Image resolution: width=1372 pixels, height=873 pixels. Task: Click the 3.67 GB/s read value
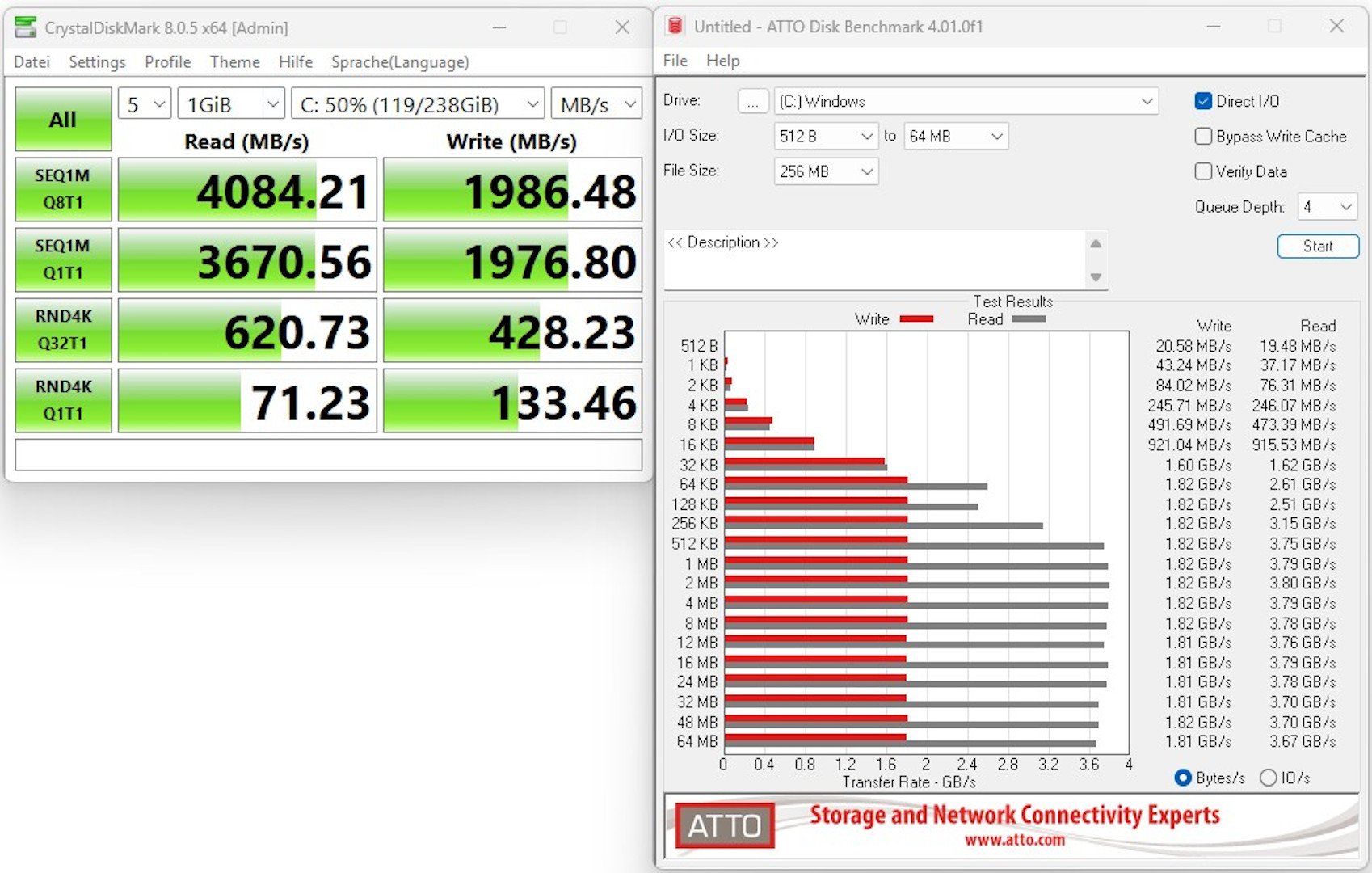point(1302,741)
